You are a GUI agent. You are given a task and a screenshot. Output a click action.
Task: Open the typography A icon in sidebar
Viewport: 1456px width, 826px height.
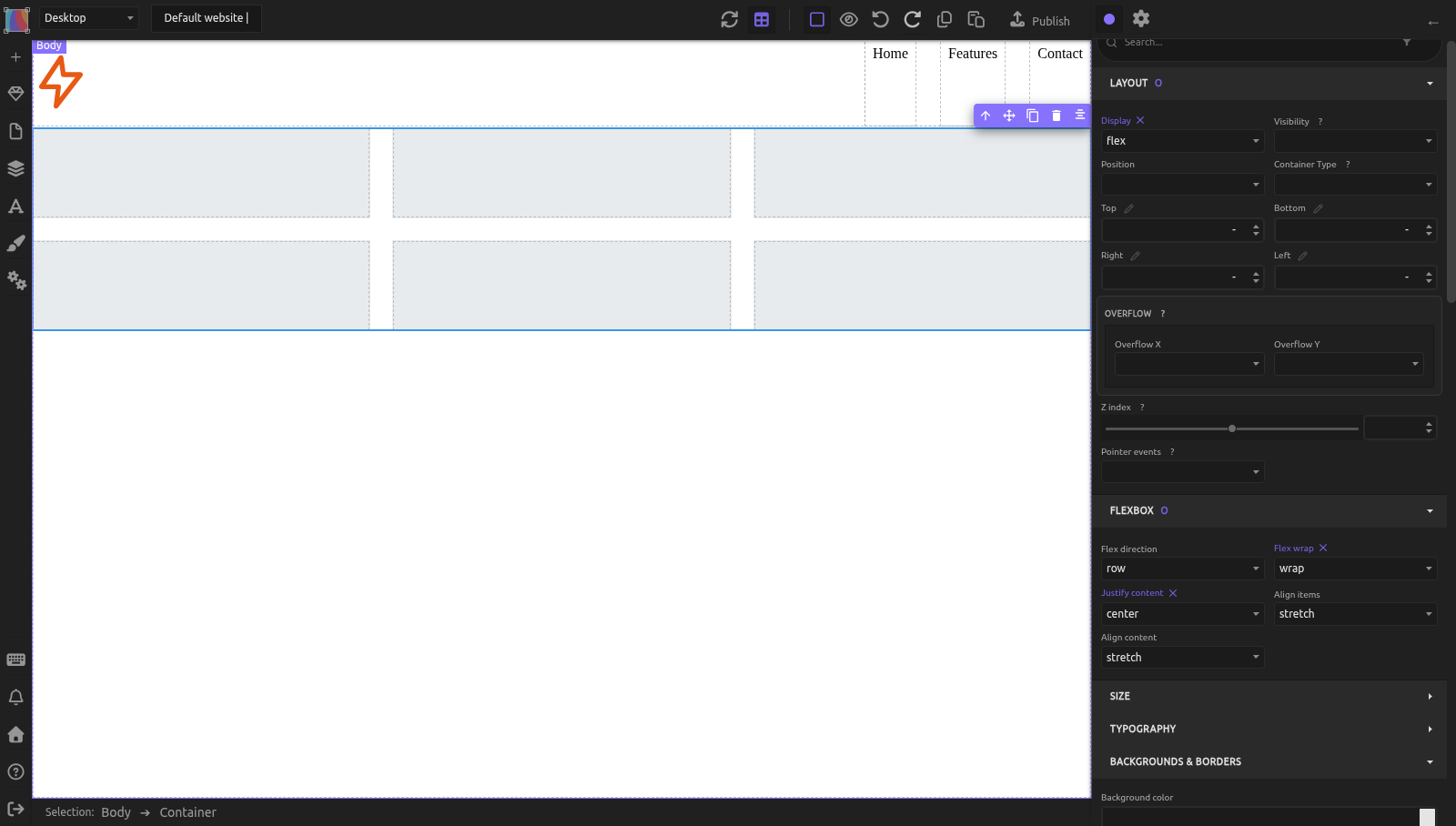(x=15, y=206)
